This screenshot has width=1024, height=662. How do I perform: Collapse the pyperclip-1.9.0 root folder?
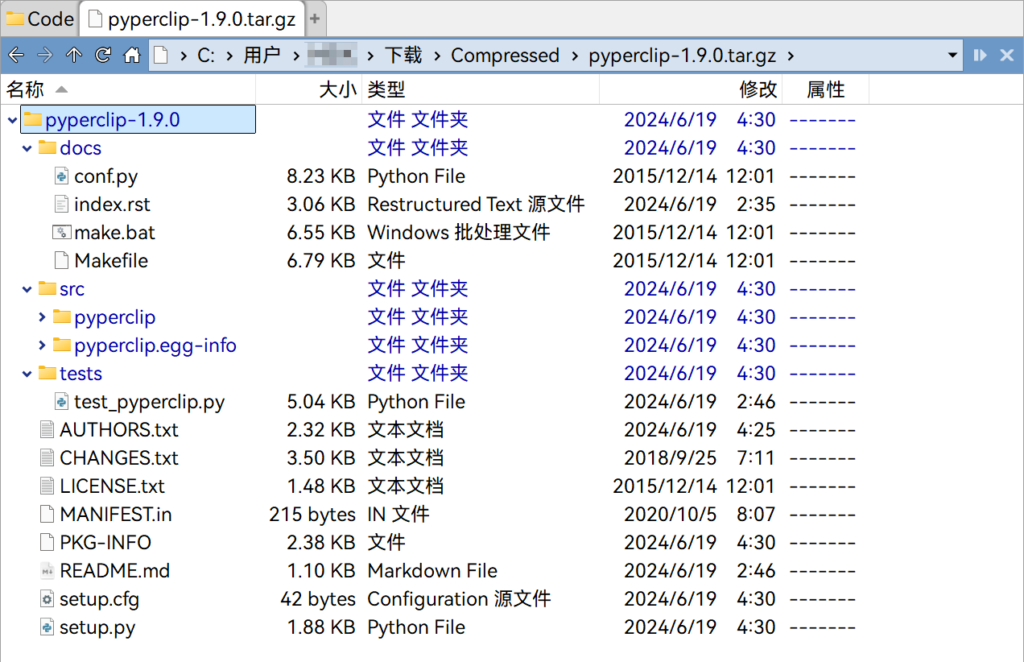click(12, 120)
